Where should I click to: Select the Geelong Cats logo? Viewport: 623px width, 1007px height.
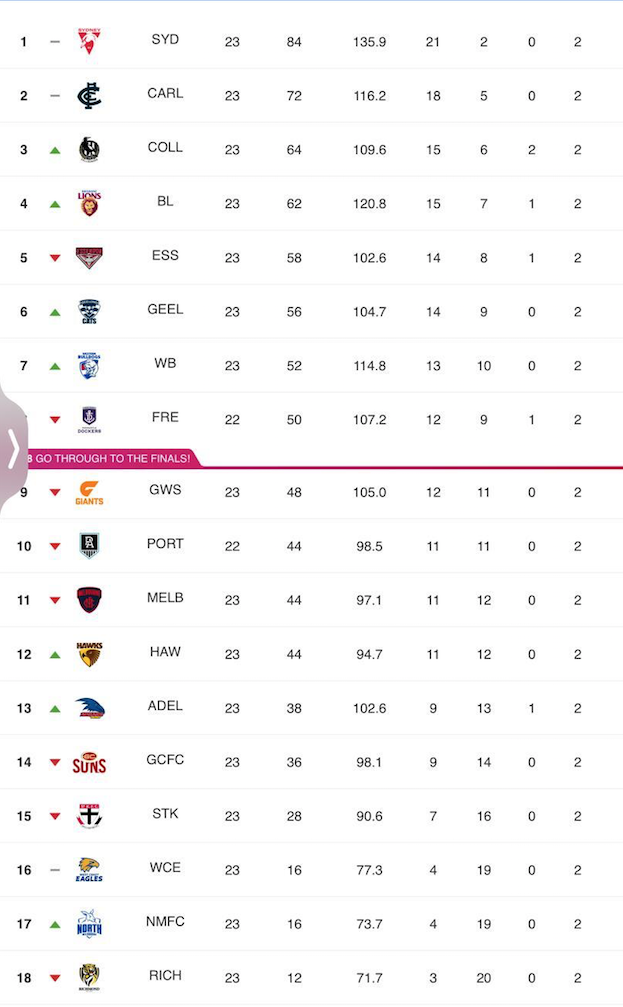tap(88, 310)
